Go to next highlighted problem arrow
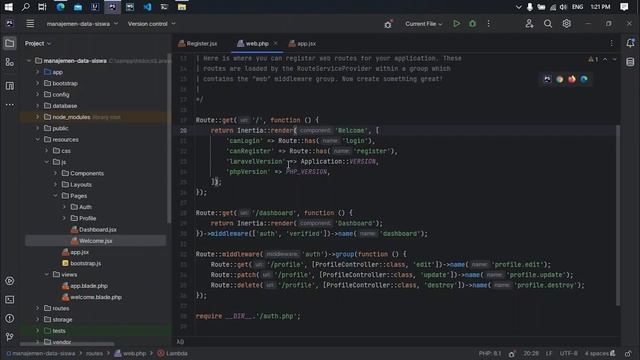Image resolution: width=640 pixels, height=360 pixels. point(614,60)
